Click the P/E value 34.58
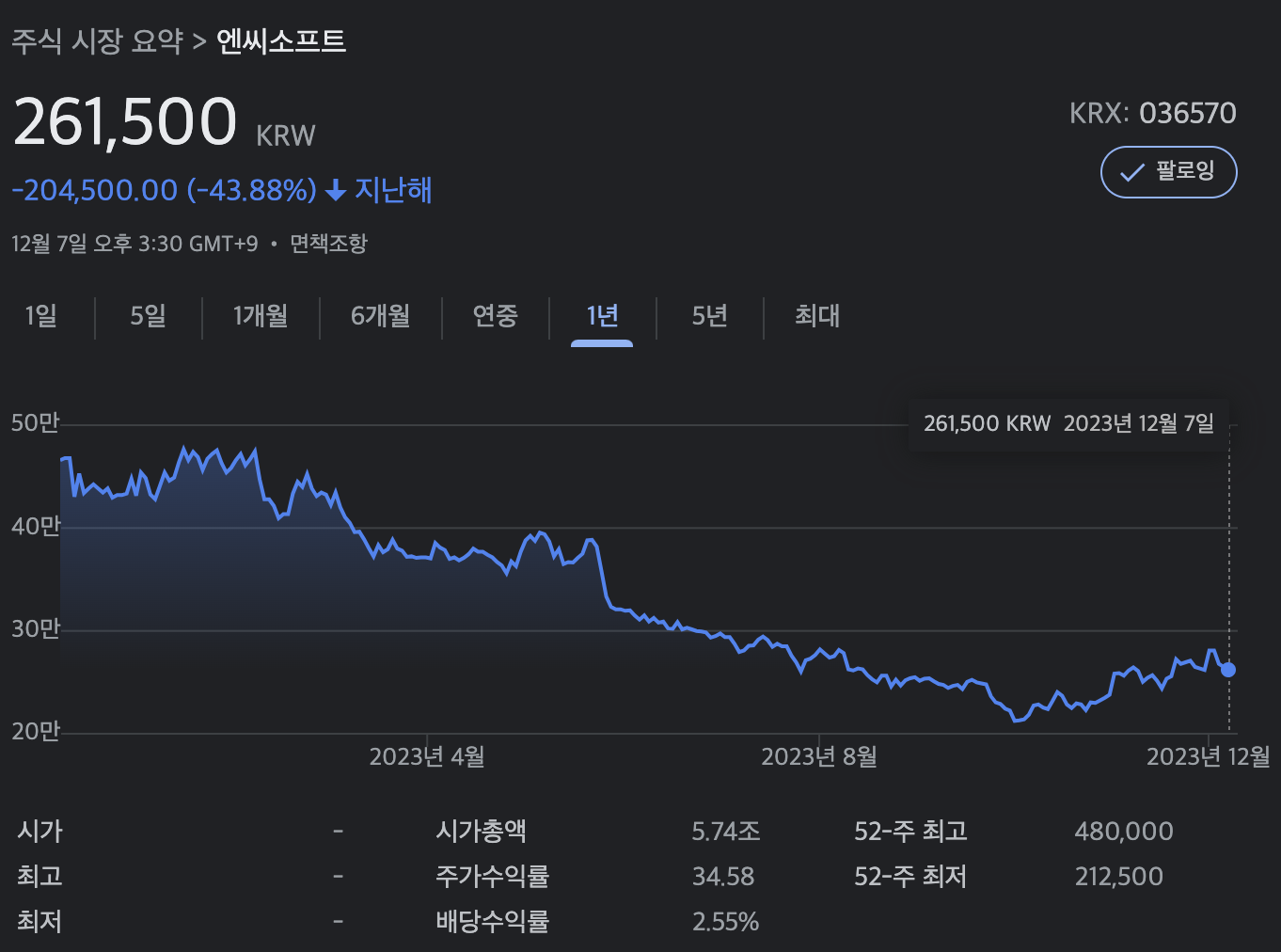 point(723,877)
